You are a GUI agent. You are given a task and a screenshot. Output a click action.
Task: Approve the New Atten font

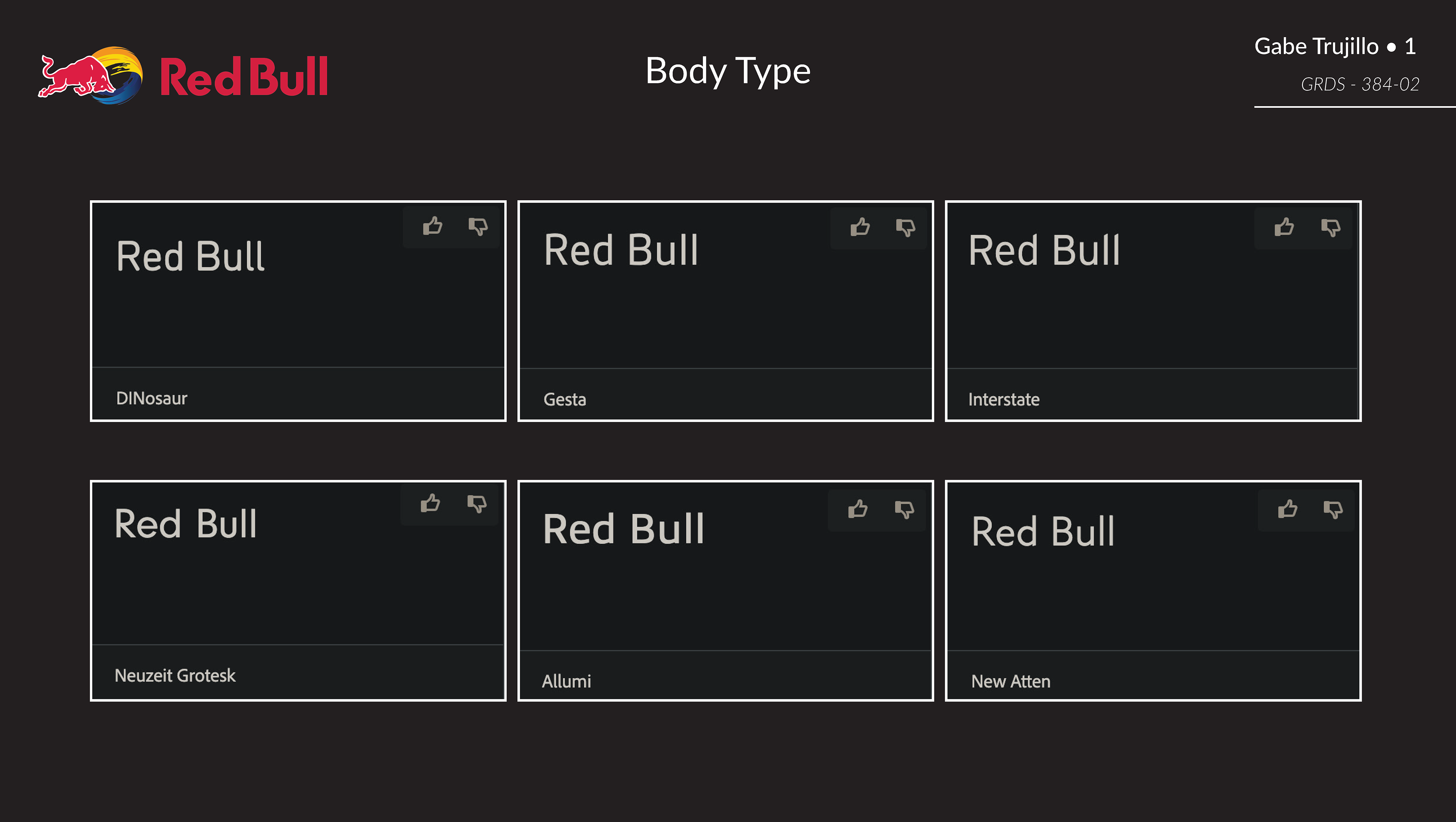pyautogui.click(x=1288, y=509)
